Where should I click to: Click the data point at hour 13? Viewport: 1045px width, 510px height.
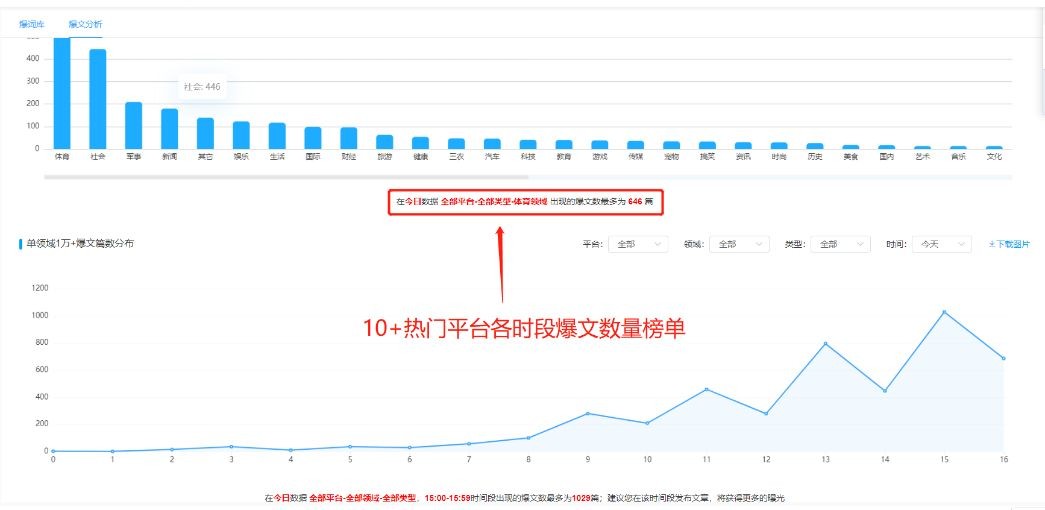pos(825,344)
